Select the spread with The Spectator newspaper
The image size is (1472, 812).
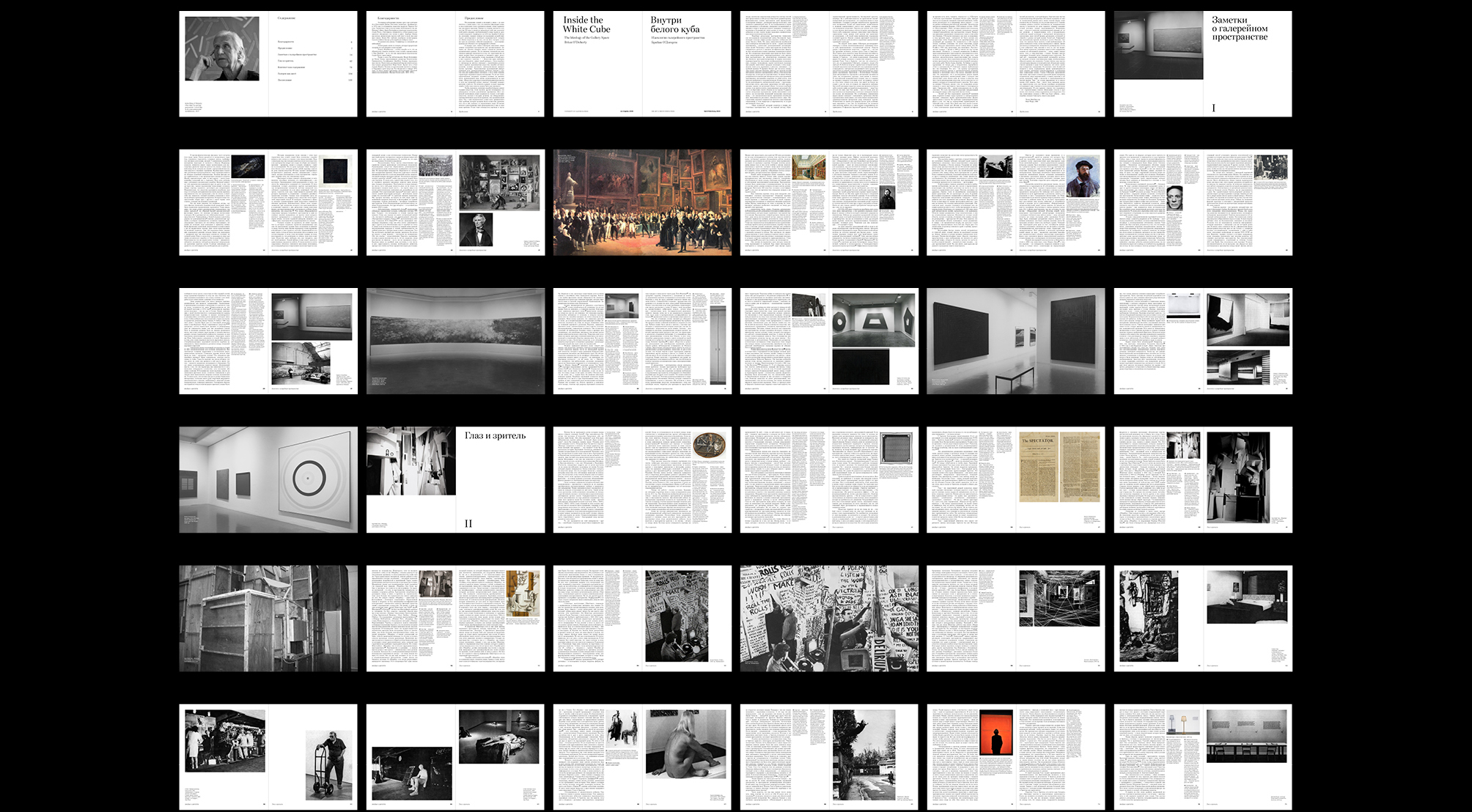click(1015, 479)
